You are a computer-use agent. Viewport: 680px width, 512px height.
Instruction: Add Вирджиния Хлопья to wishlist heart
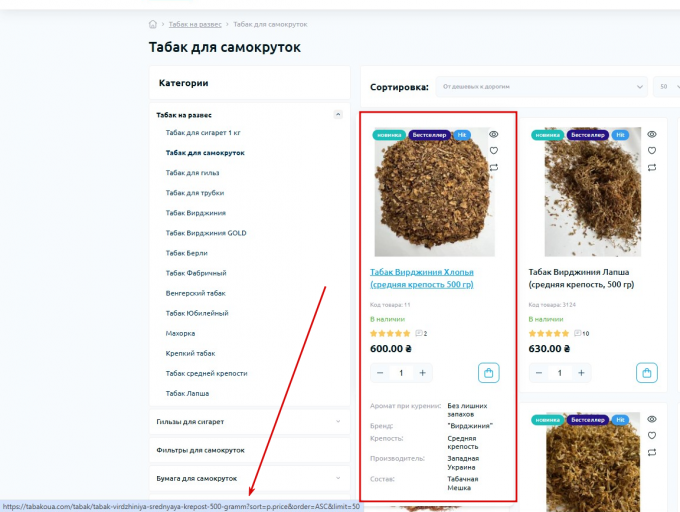(494, 150)
